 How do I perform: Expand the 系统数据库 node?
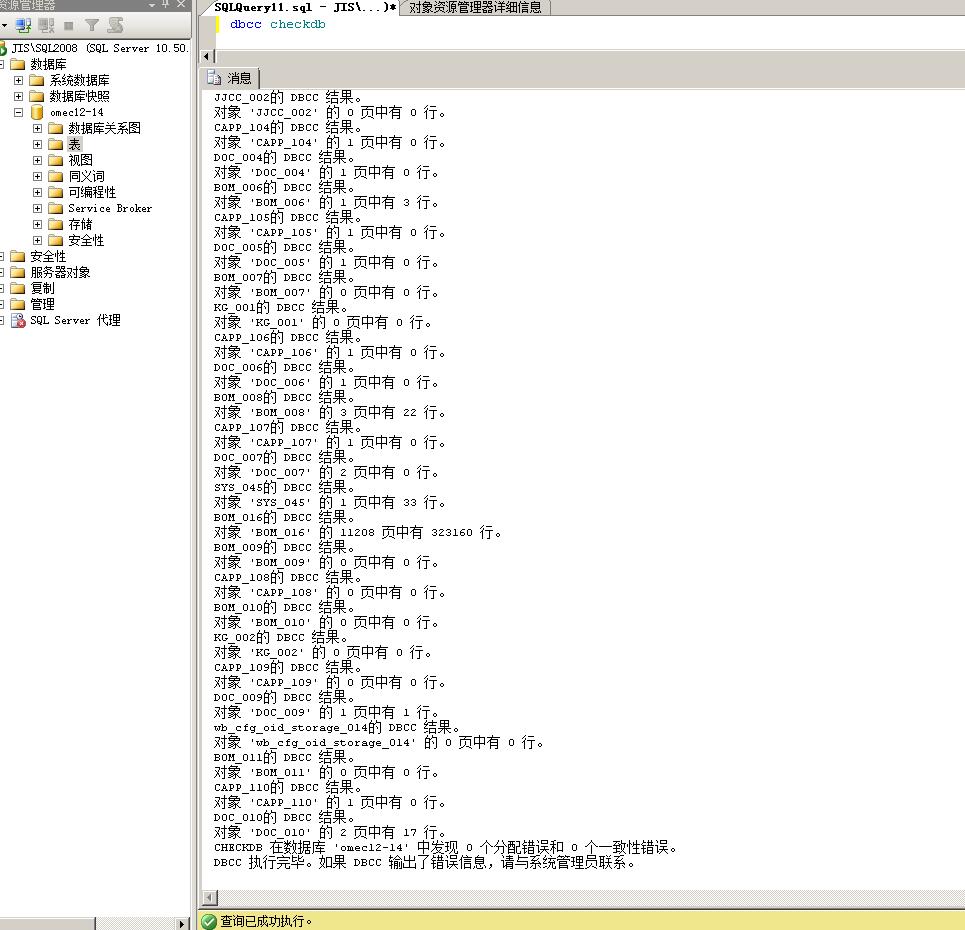click(18, 80)
